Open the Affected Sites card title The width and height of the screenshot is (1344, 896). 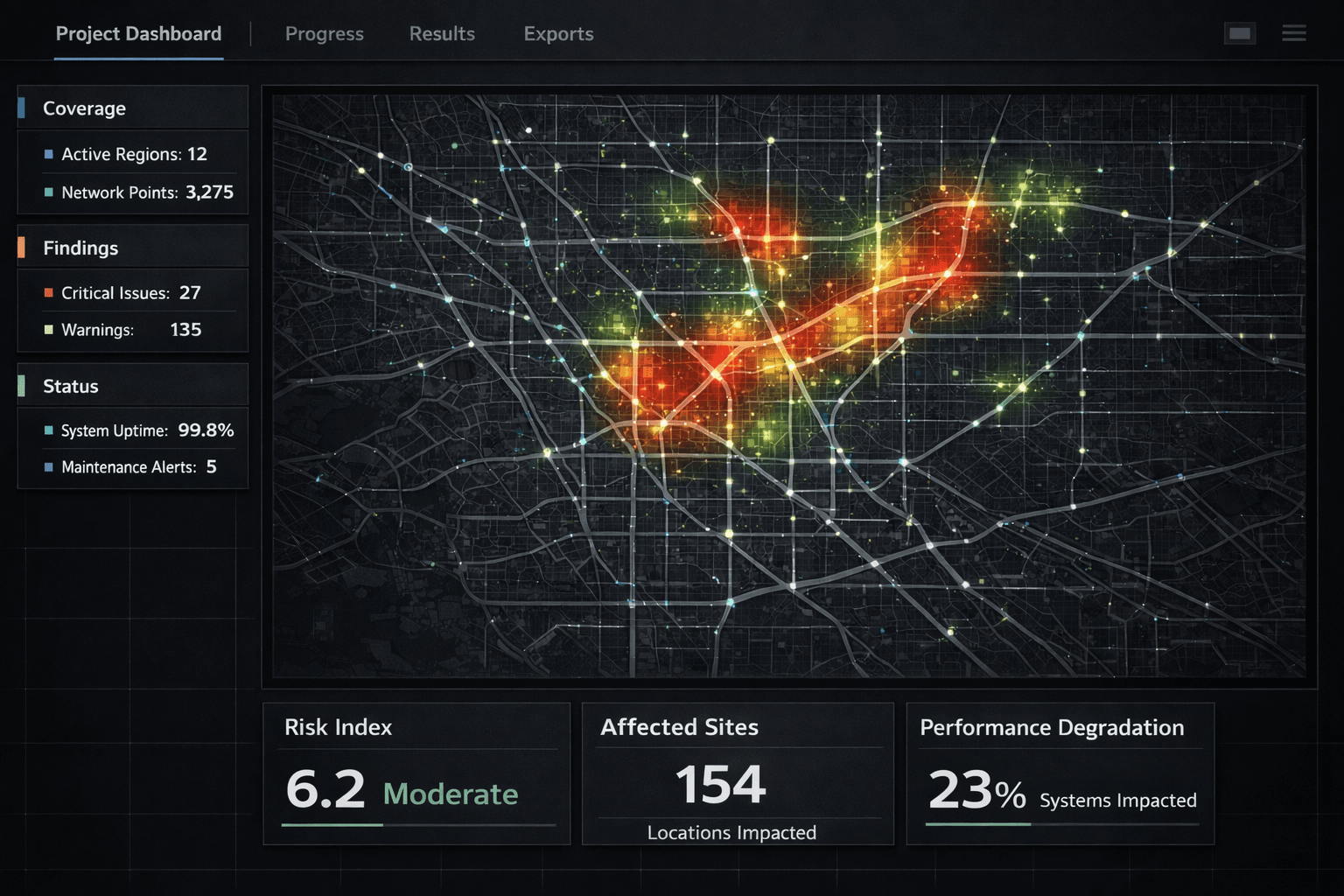tap(679, 727)
